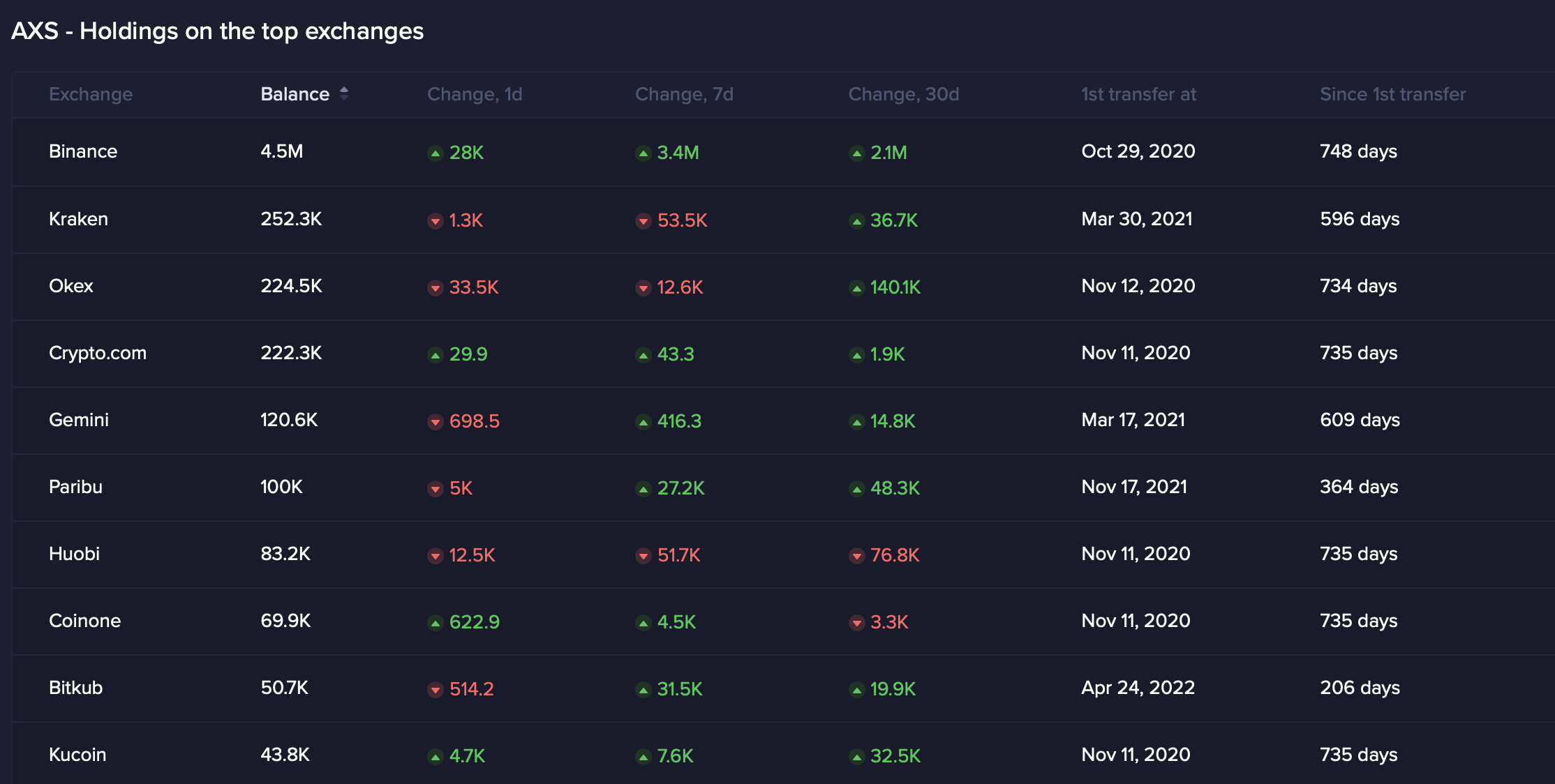The width and height of the screenshot is (1555, 784).
Task: Click Kucoin green up arrow for 1d change
Action: pyautogui.click(x=436, y=757)
